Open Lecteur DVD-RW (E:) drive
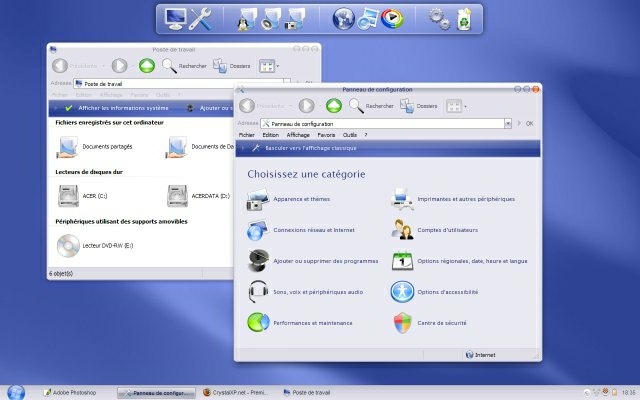 tap(68, 243)
